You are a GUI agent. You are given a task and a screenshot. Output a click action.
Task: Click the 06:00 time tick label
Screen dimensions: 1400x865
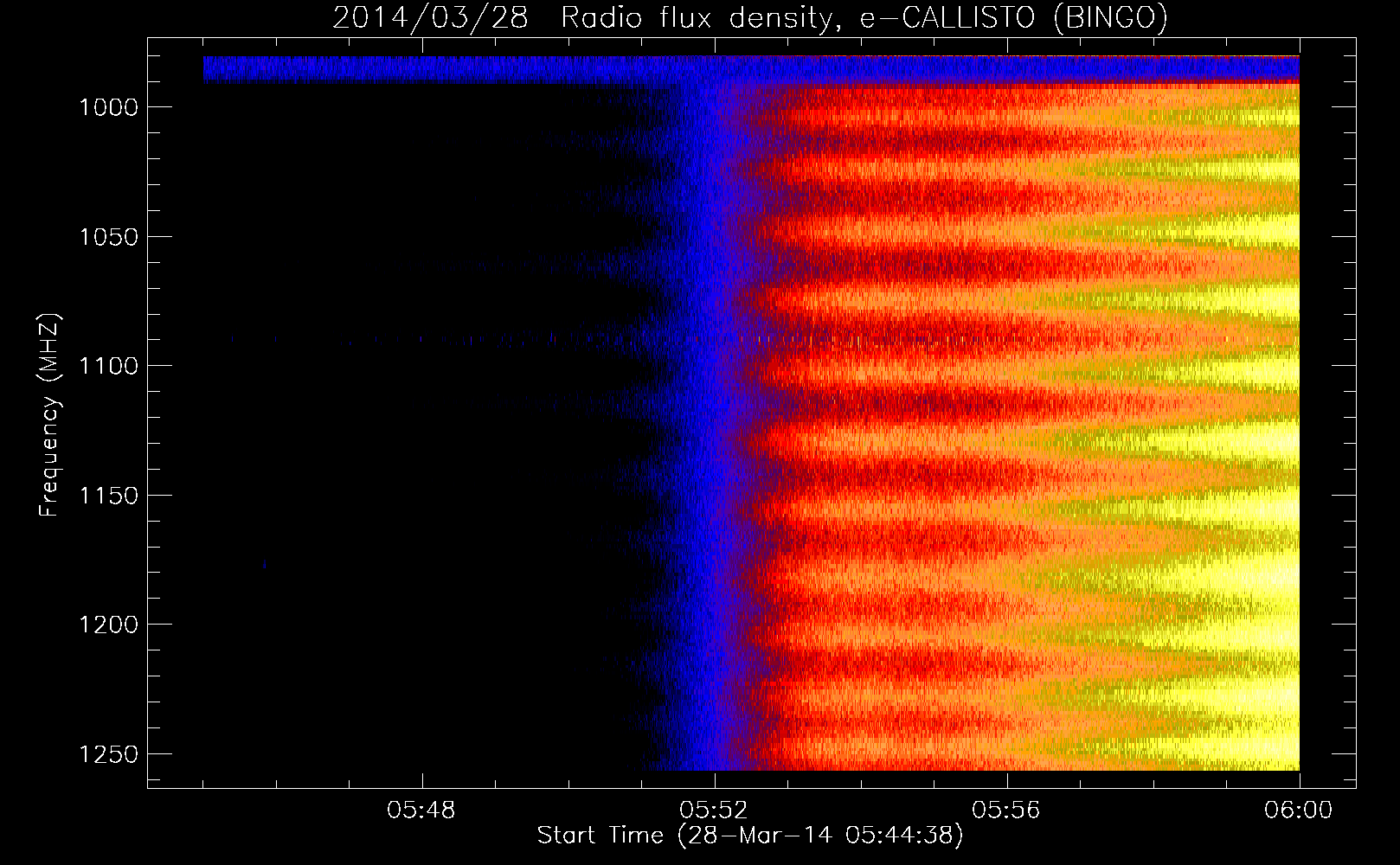coord(1299,811)
